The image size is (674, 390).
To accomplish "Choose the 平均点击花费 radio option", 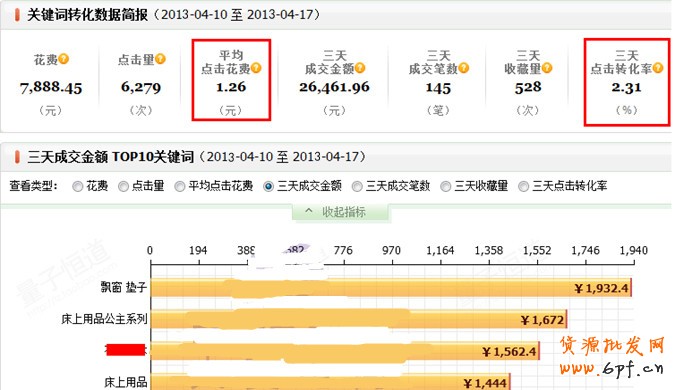I will pos(180,187).
